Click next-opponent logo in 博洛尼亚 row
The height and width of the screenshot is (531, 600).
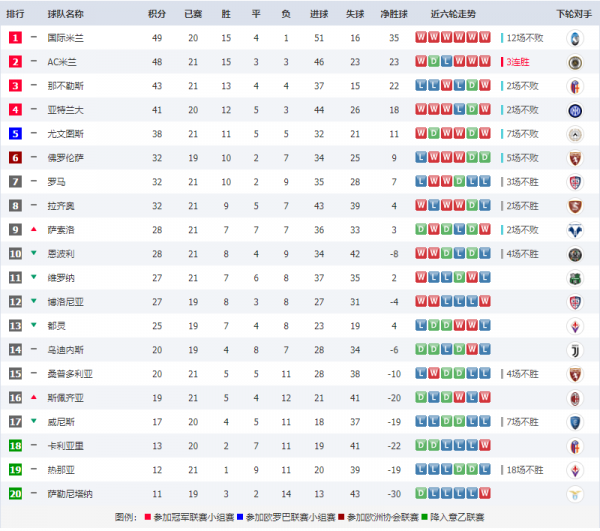pyautogui.click(x=575, y=303)
